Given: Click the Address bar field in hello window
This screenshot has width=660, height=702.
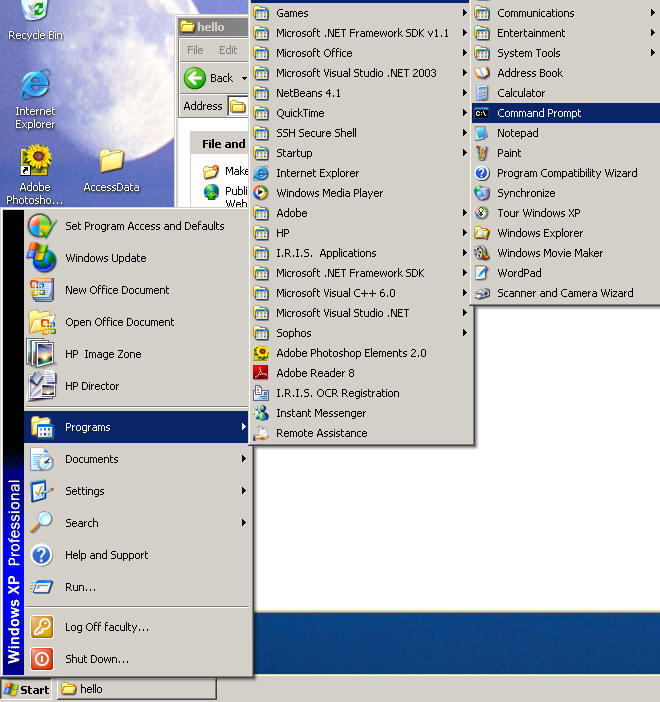Looking at the screenshot, I should pyautogui.click(x=238, y=107).
